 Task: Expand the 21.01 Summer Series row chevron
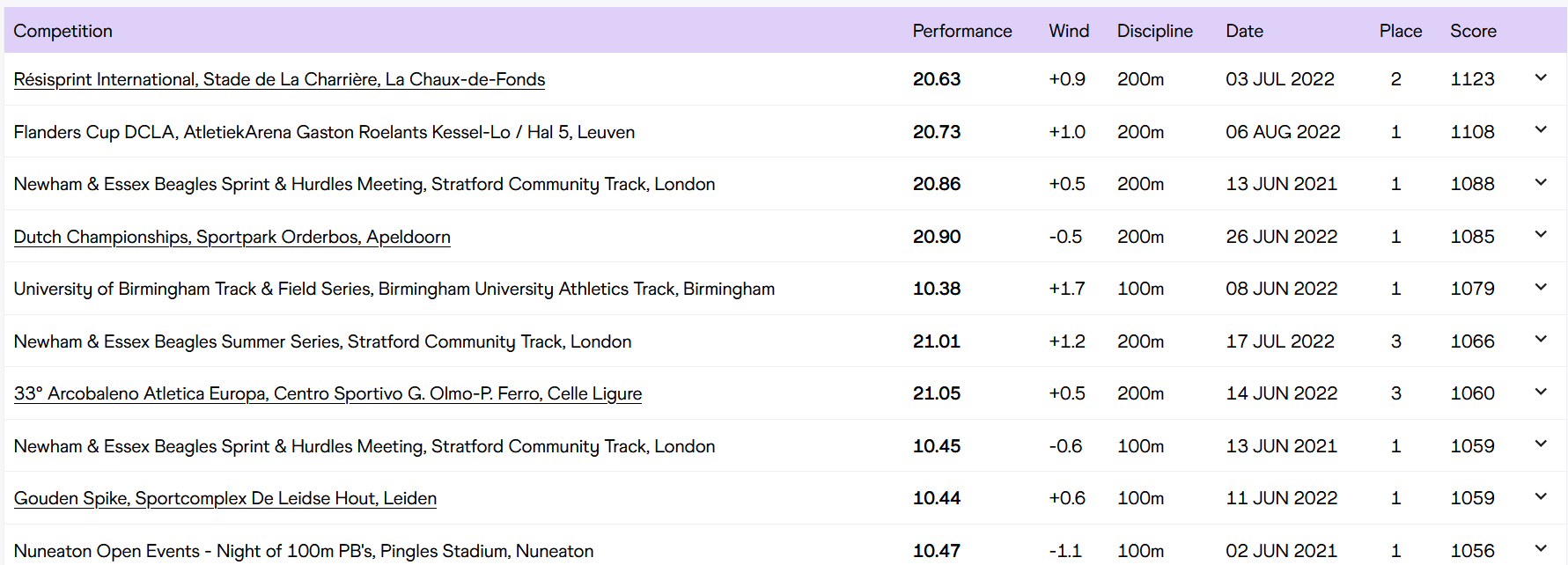pyautogui.click(x=1541, y=340)
